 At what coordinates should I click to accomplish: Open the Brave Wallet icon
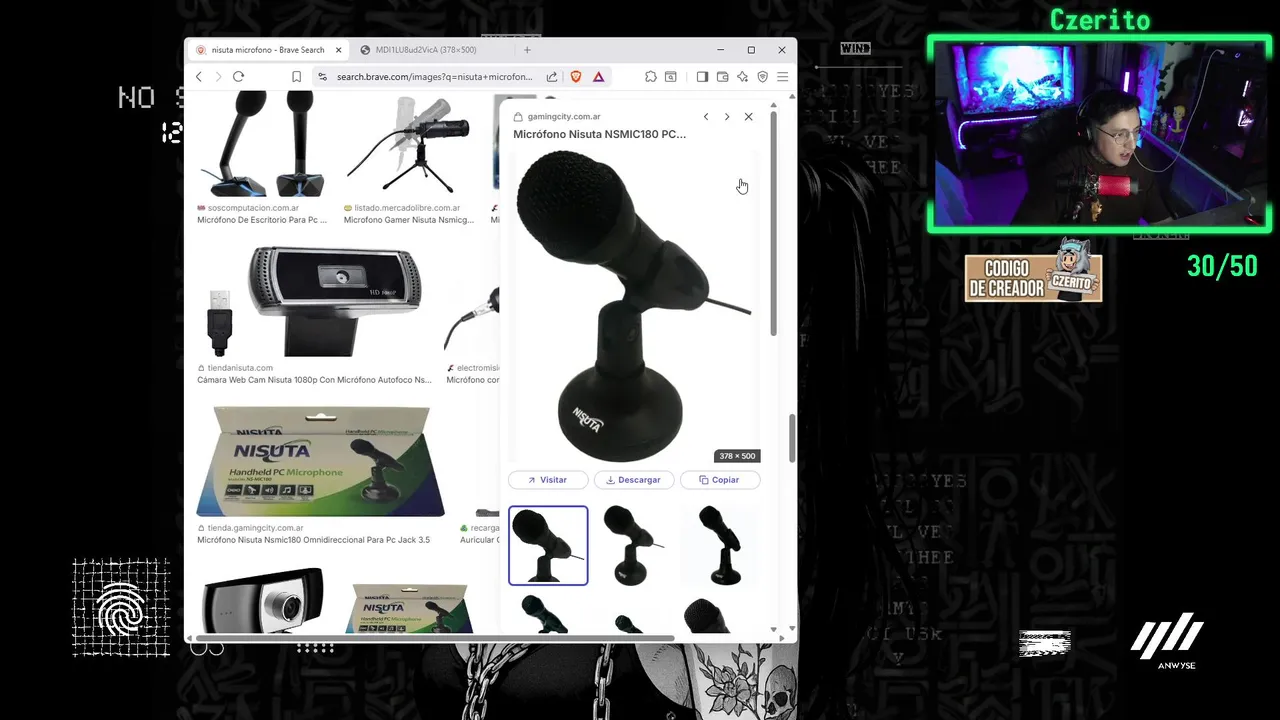click(722, 77)
